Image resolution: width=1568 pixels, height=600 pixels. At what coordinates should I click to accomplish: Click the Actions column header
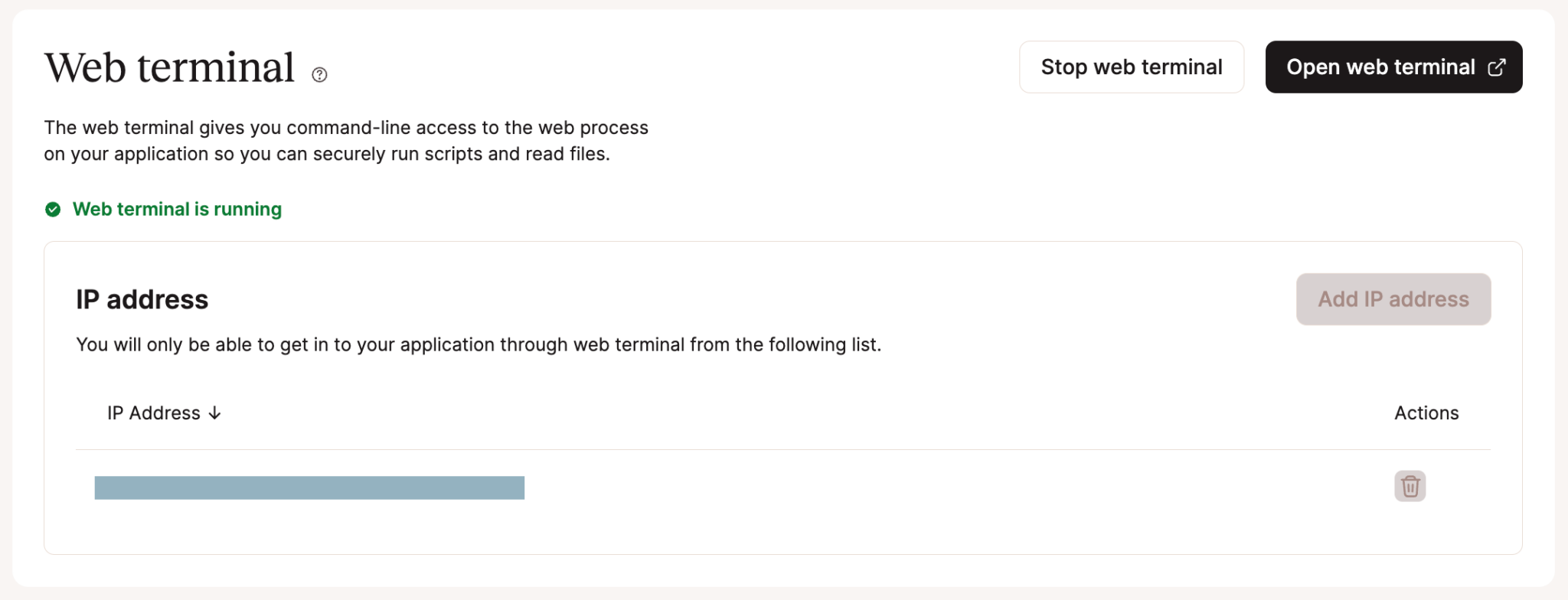coord(1426,413)
